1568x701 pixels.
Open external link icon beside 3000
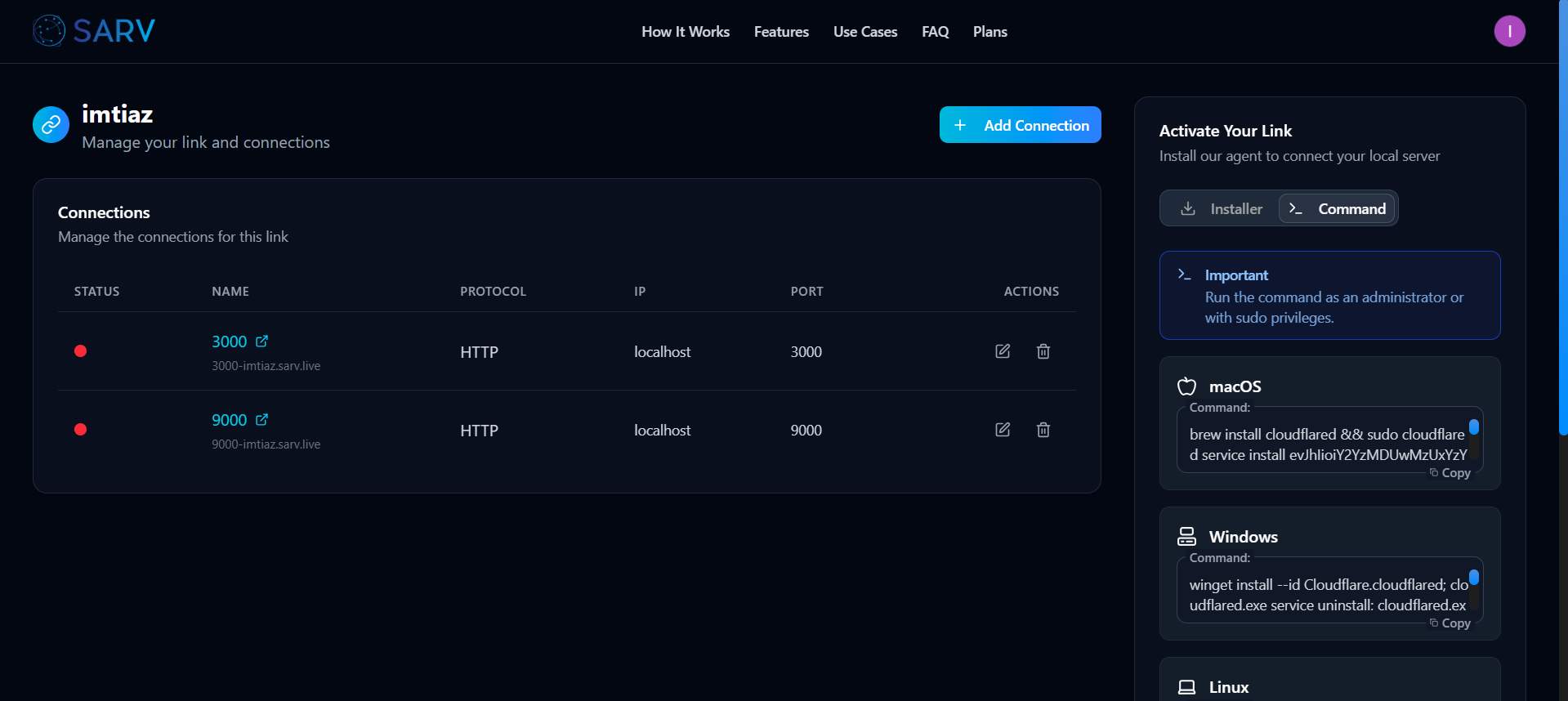(x=261, y=342)
